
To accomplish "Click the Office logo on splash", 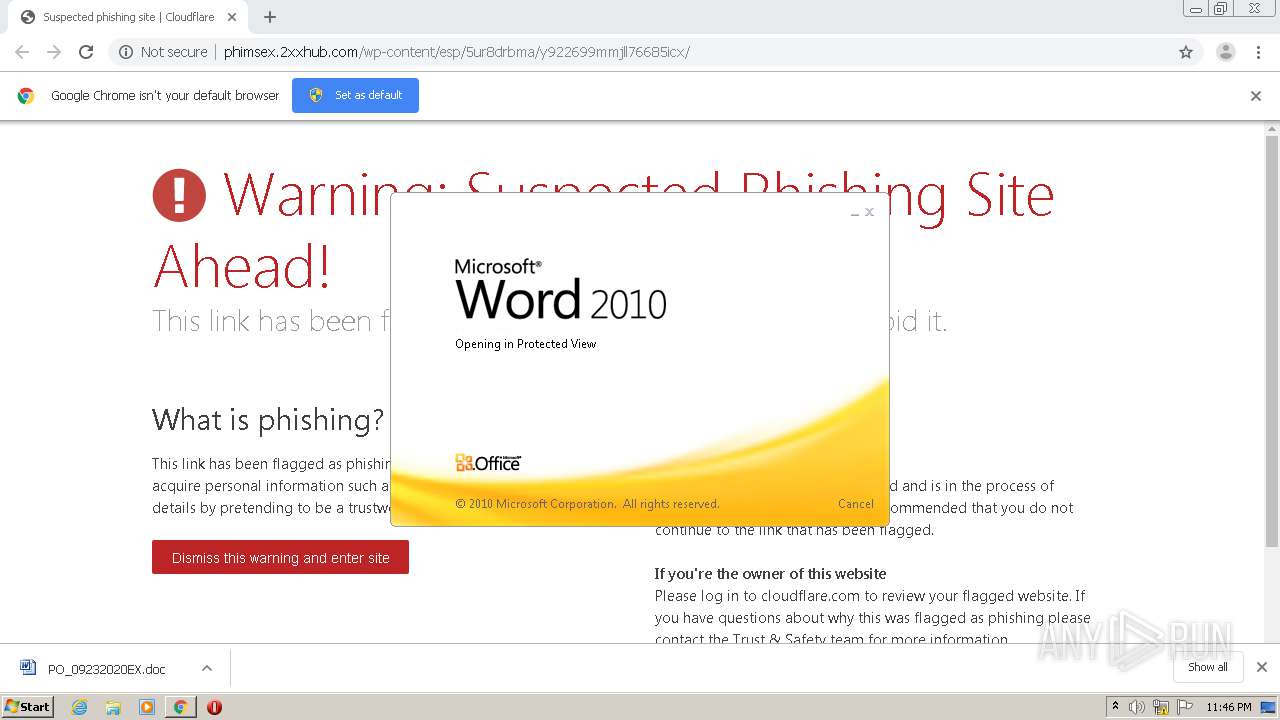I will [x=488, y=462].
